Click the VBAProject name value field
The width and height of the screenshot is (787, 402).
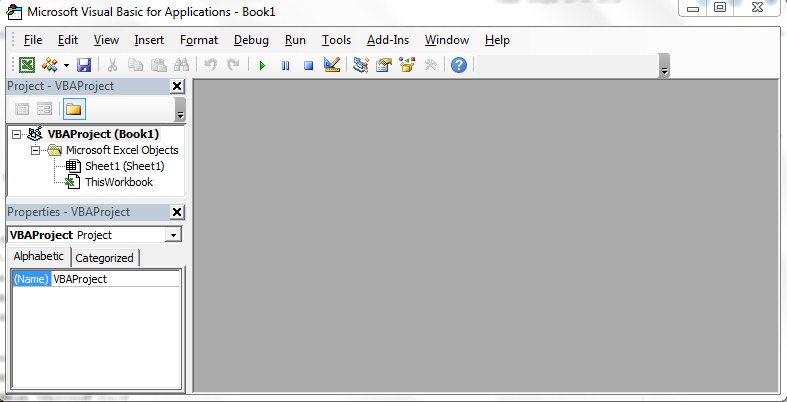coord(115,279)
